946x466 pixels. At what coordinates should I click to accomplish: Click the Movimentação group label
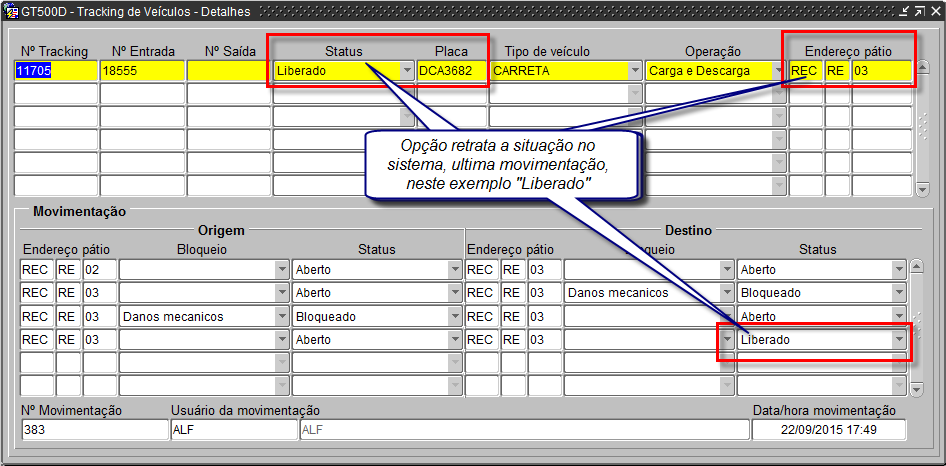click(x=80, y=211)
